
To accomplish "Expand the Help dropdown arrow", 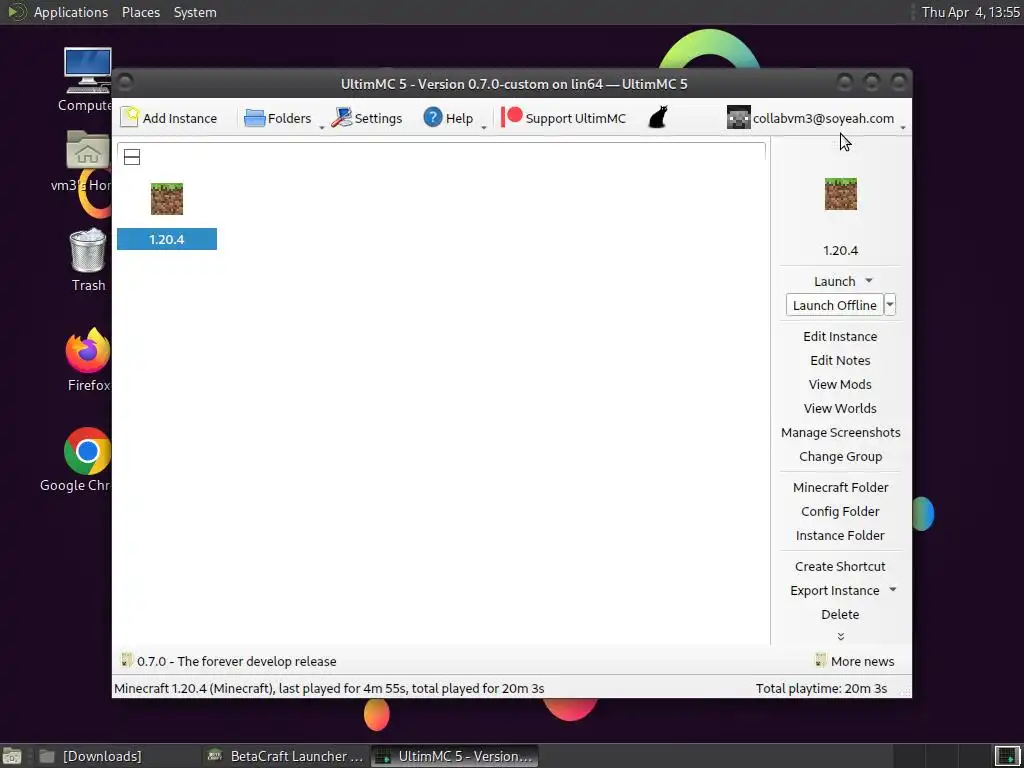I will pyautogui.click(x=484, y=127).
